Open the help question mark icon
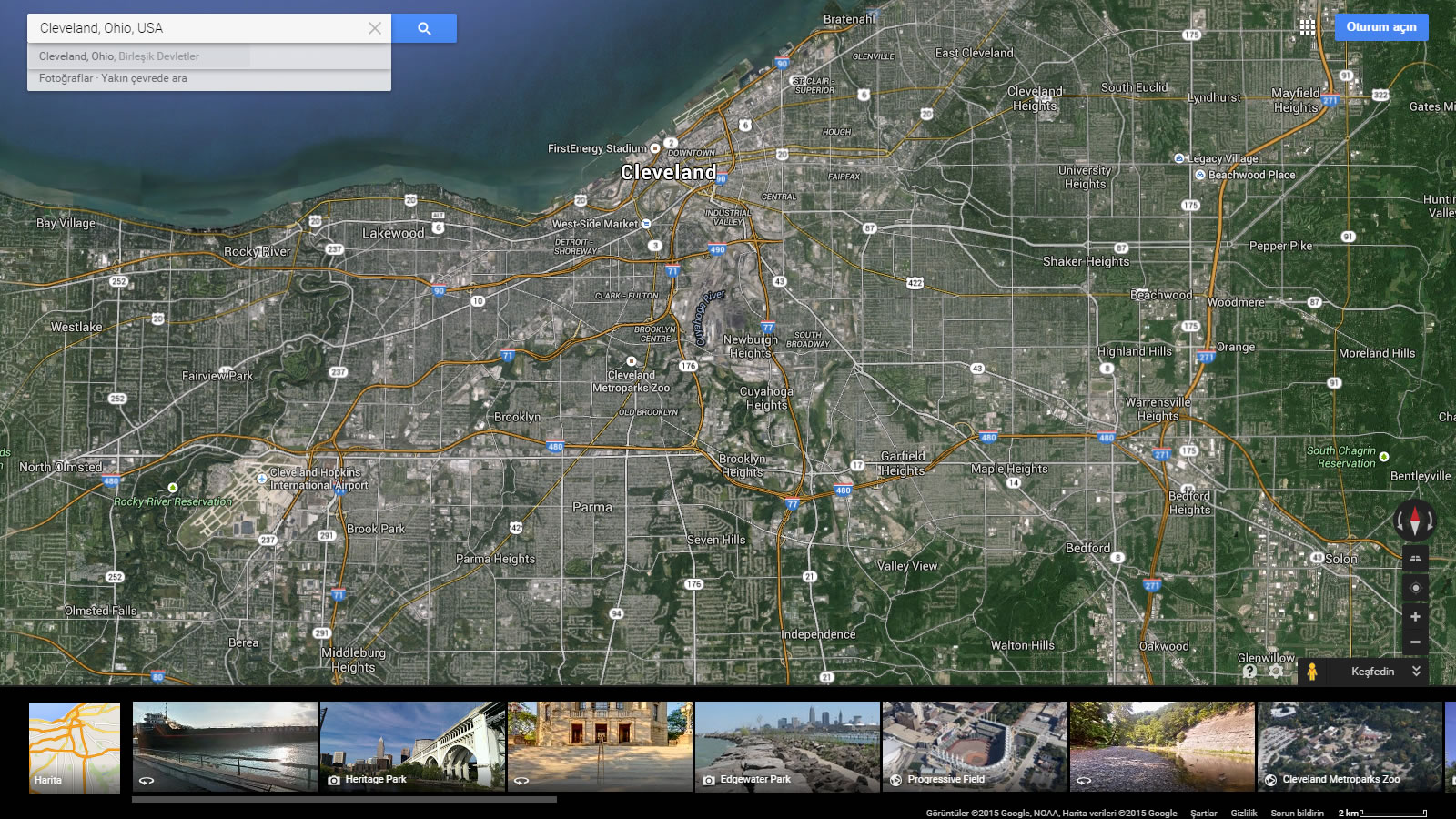 [1249, 672]
